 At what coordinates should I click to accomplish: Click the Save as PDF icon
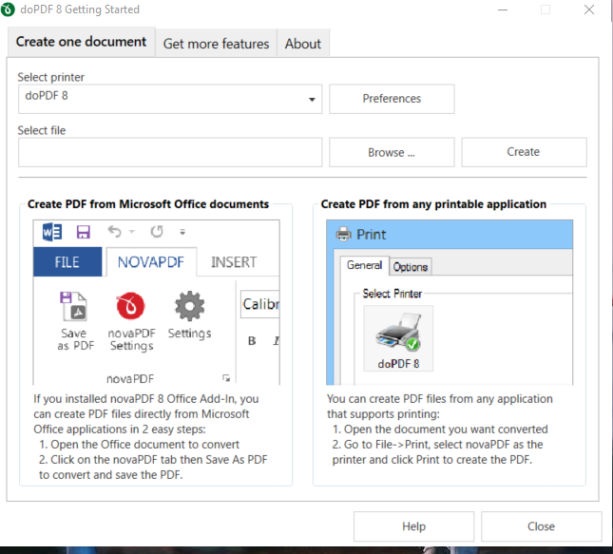(x=74, y=306)
